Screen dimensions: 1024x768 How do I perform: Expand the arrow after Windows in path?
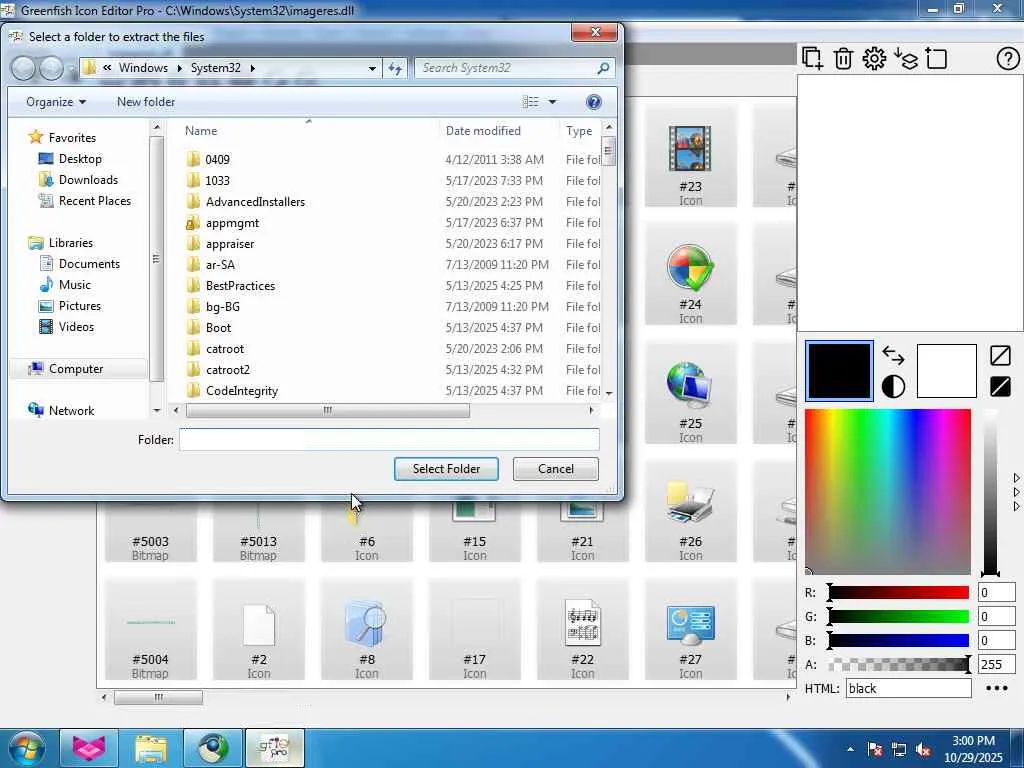coord(179,68)
